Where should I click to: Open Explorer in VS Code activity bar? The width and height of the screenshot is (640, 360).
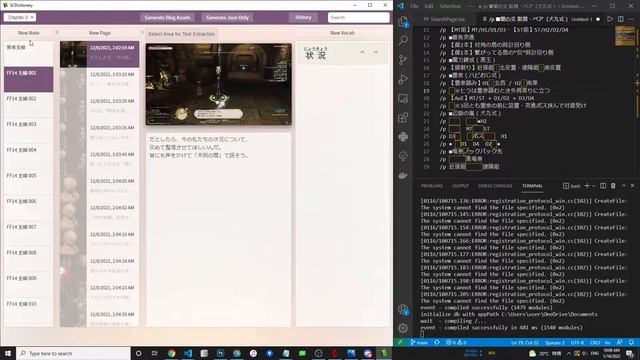click(x=403, y=21)
